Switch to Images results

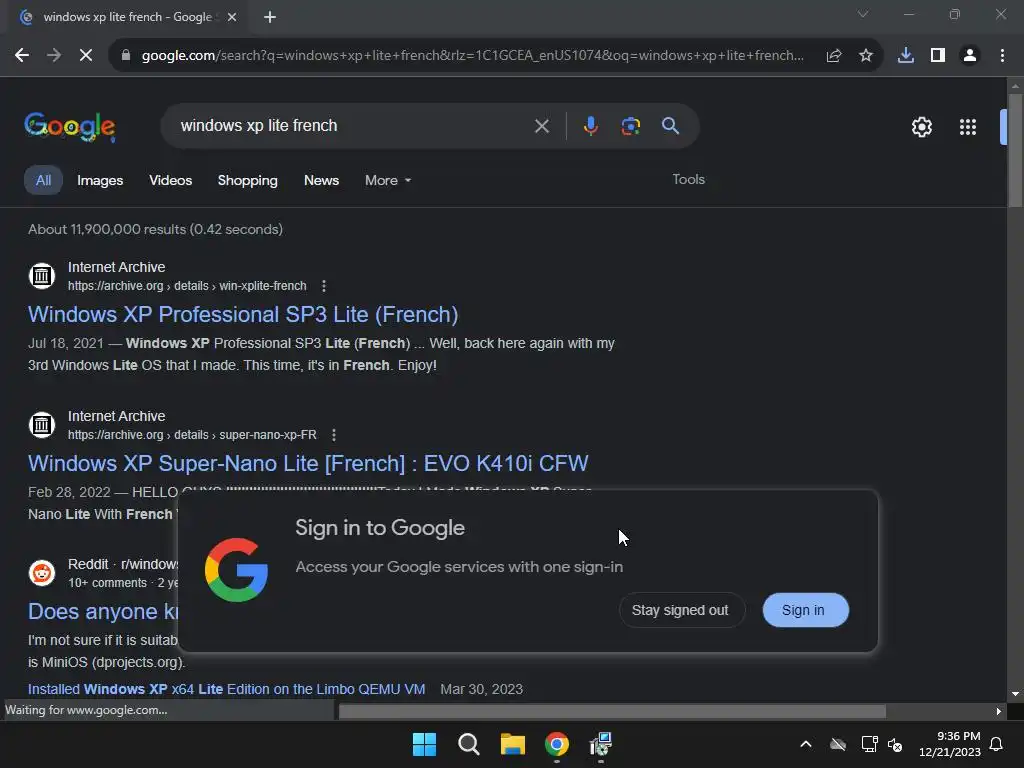coord(100,180)
